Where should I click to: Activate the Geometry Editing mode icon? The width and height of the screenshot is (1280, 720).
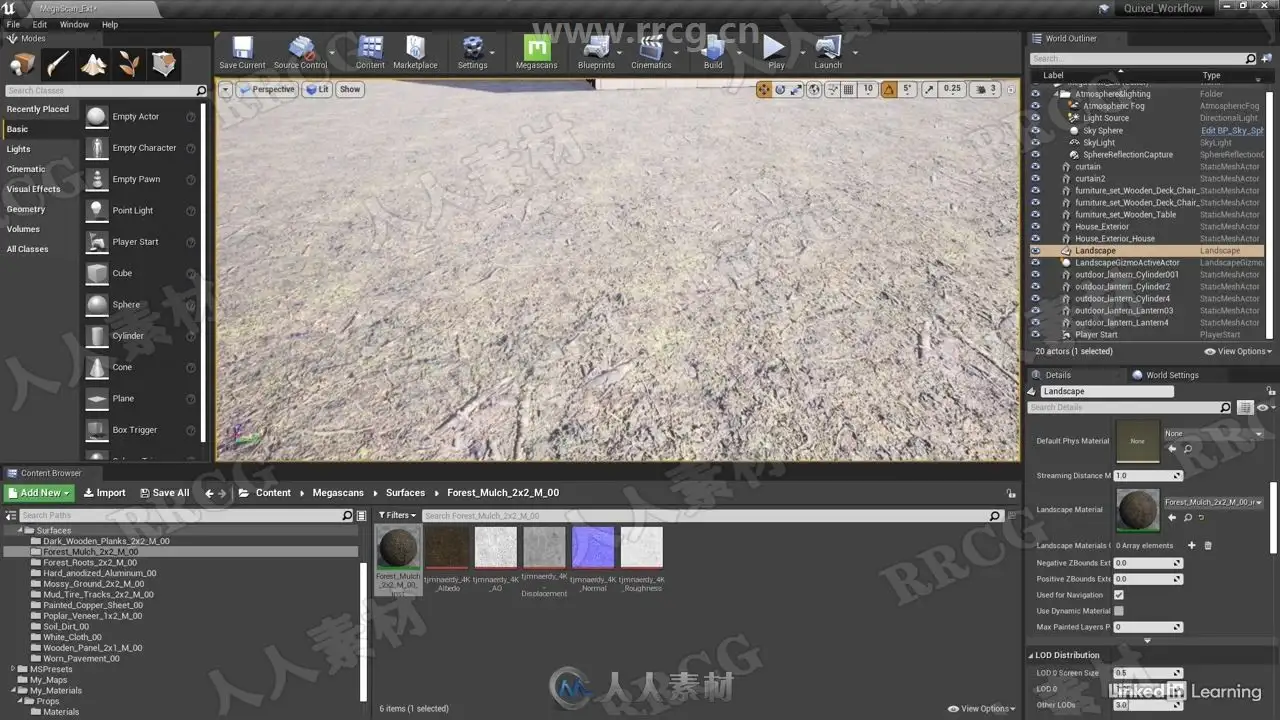(x=165, y=65)
